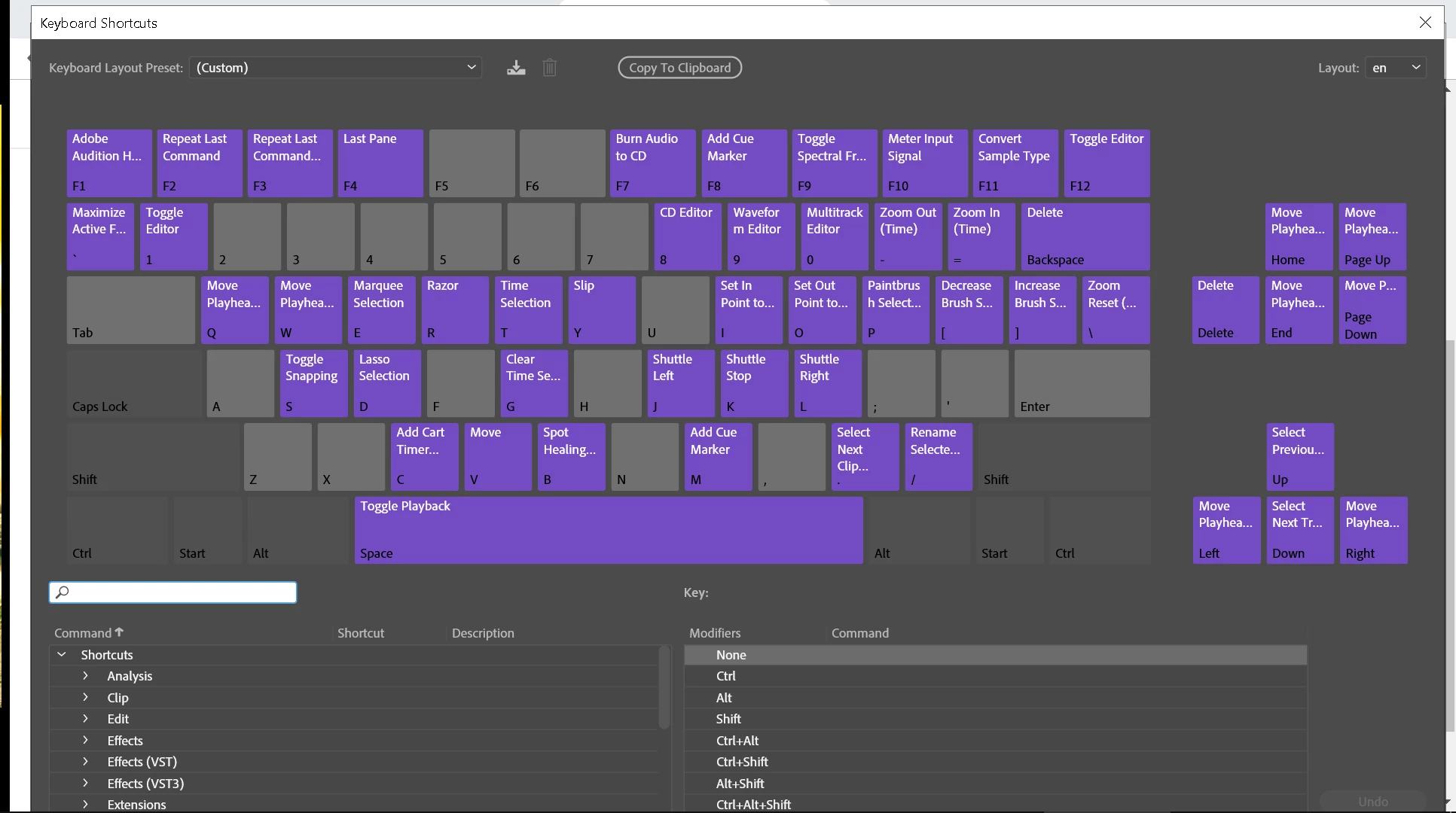Image resolution: width=1456 pixels, height=813 pixels.
Task: Click the Copy To Clipboard button
Action: 679,68
